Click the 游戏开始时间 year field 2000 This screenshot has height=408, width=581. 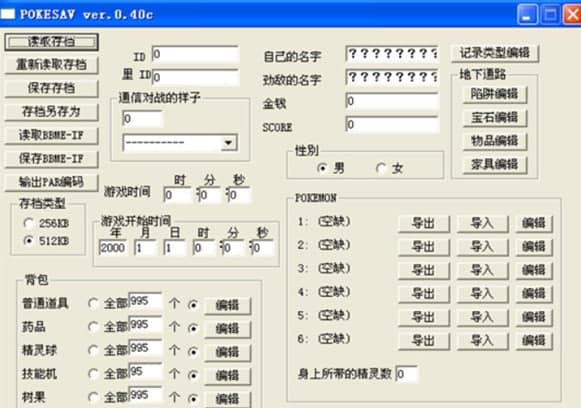pyautogui.click(x=113, y=248)
